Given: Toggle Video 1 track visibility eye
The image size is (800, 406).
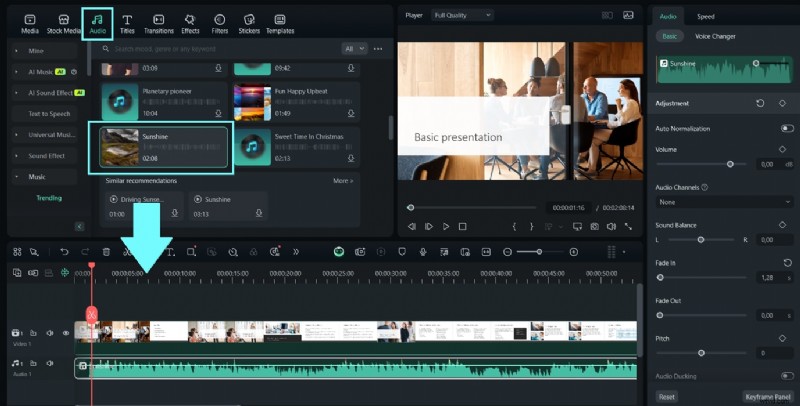Looking at the screenshot, I should [x=66, y=333].
